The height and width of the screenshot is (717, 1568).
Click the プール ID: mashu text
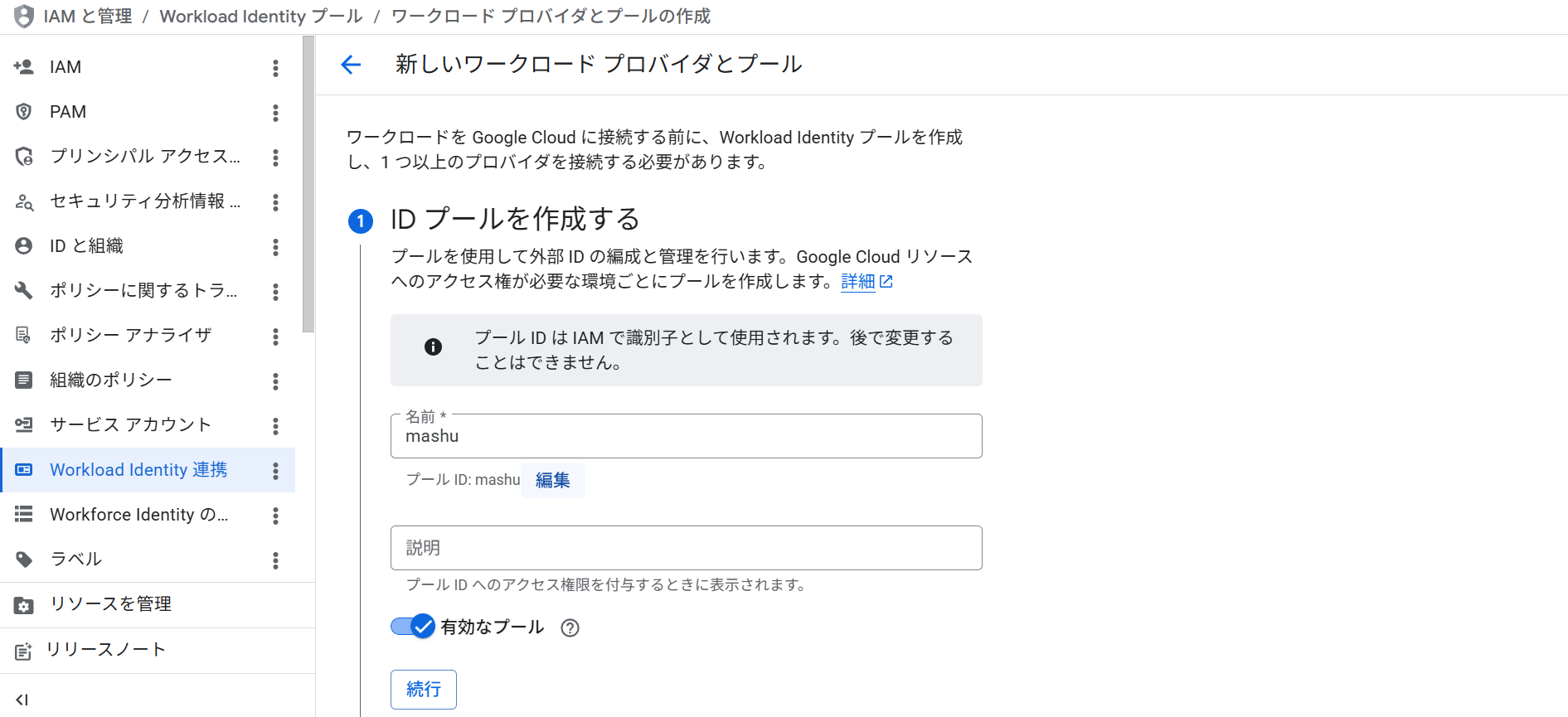463,480
